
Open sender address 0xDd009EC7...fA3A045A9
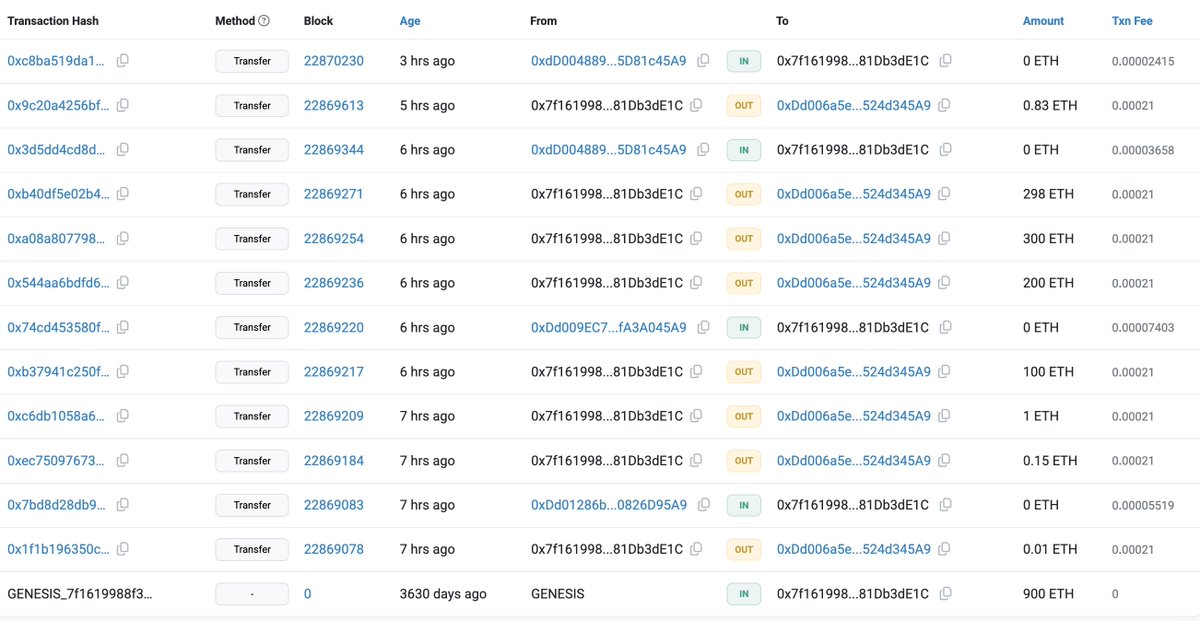click(x=608, y=327)
